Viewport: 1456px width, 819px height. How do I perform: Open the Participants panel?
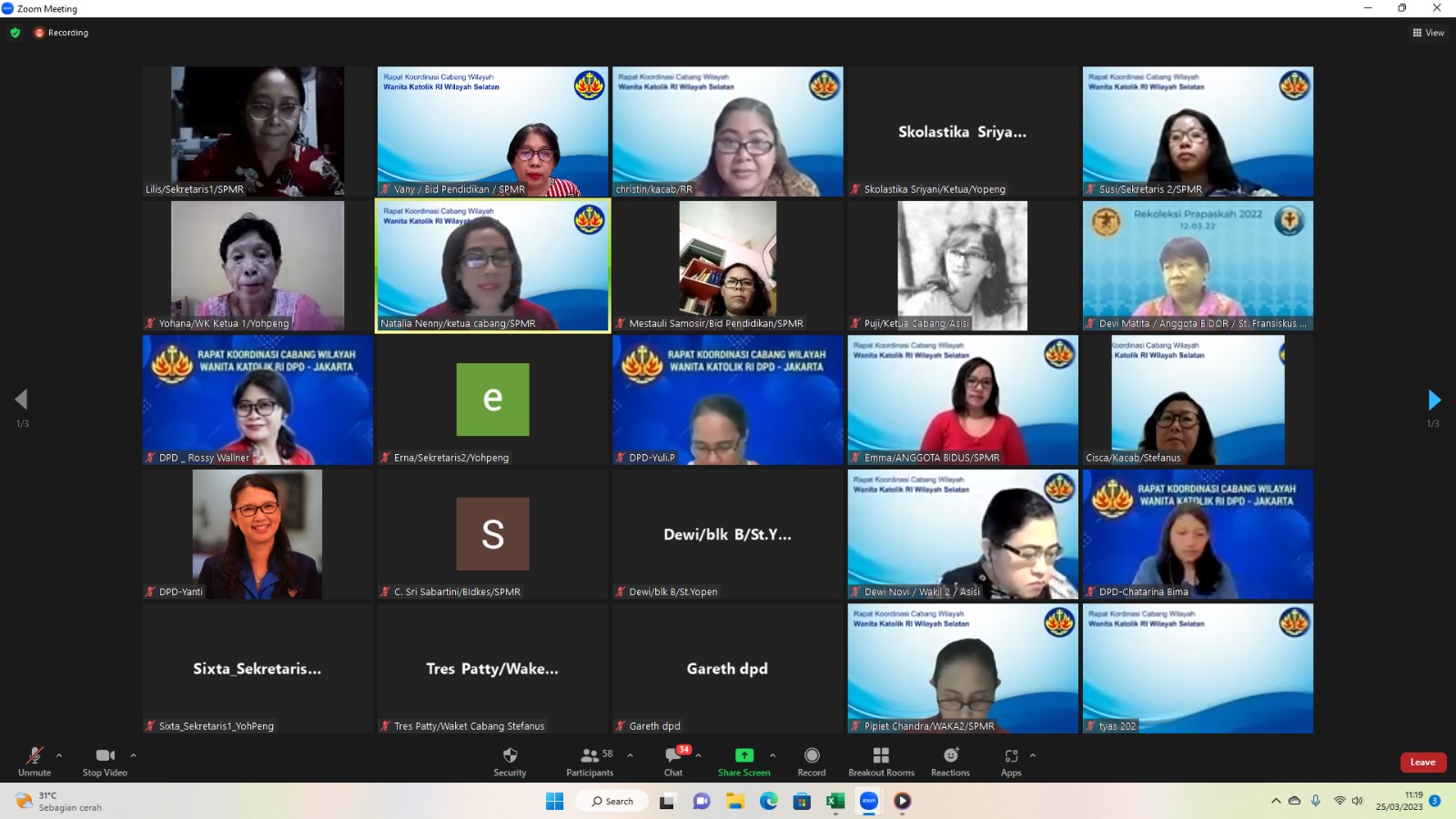coord(590,762)
